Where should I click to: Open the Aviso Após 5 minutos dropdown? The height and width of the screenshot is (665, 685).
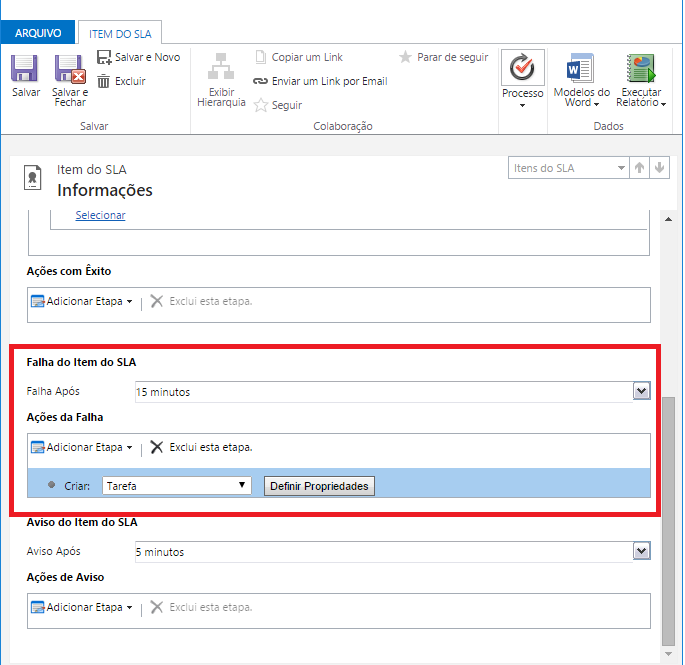coord(642,551)
